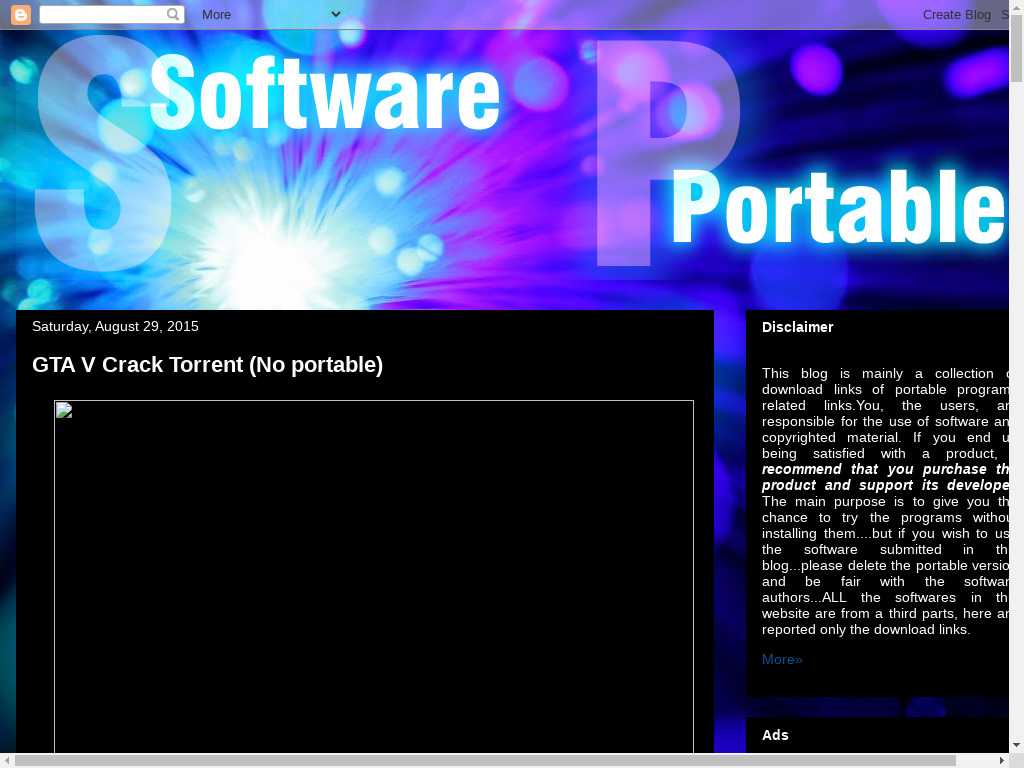Click the orange Blogger logo icon

[x=21, y=14]
